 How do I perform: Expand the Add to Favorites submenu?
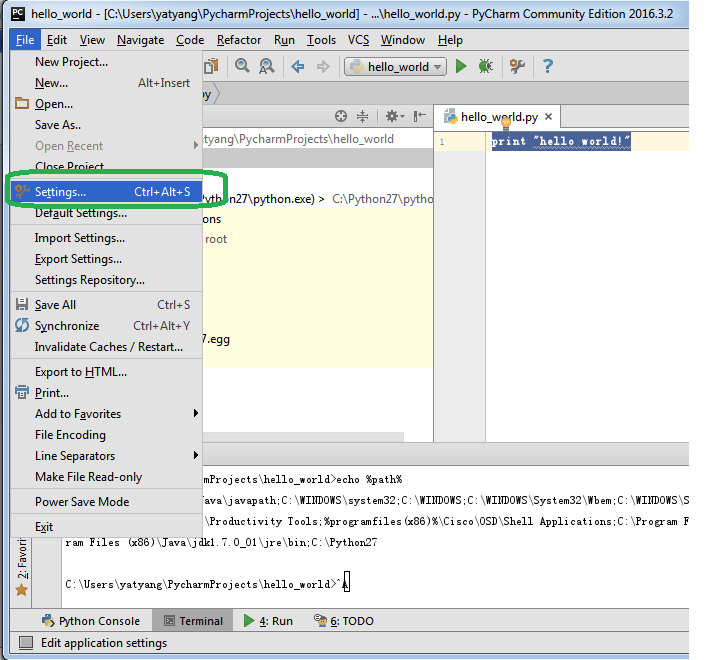click(196, 413)
